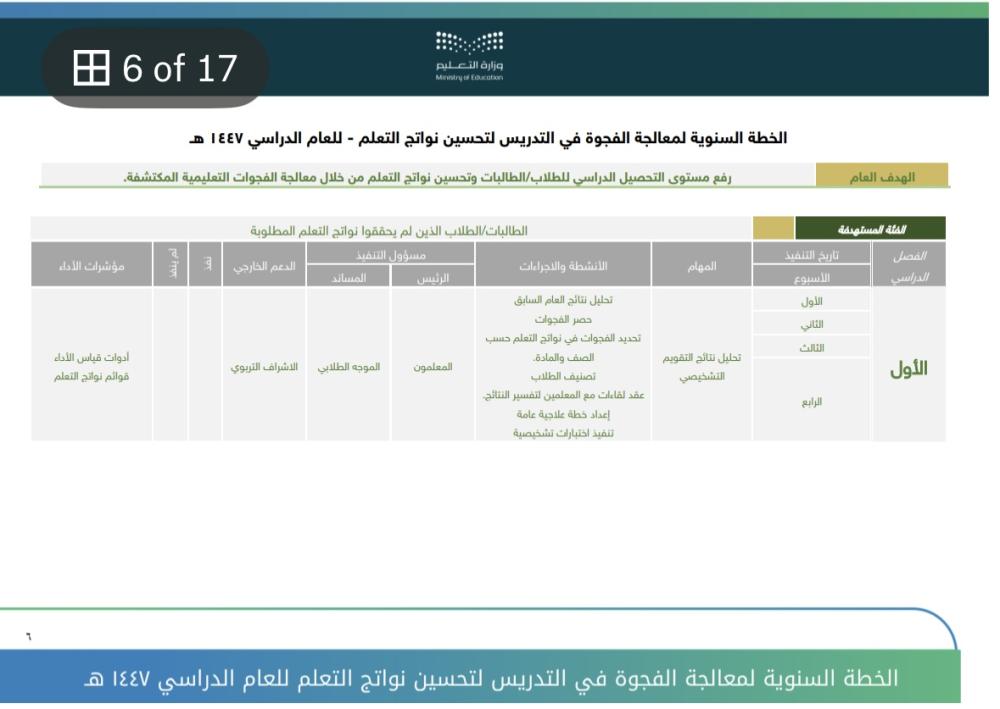Click the 'المعلمون' cell
Screen dimensions: 1000x709
click(433, 367)
